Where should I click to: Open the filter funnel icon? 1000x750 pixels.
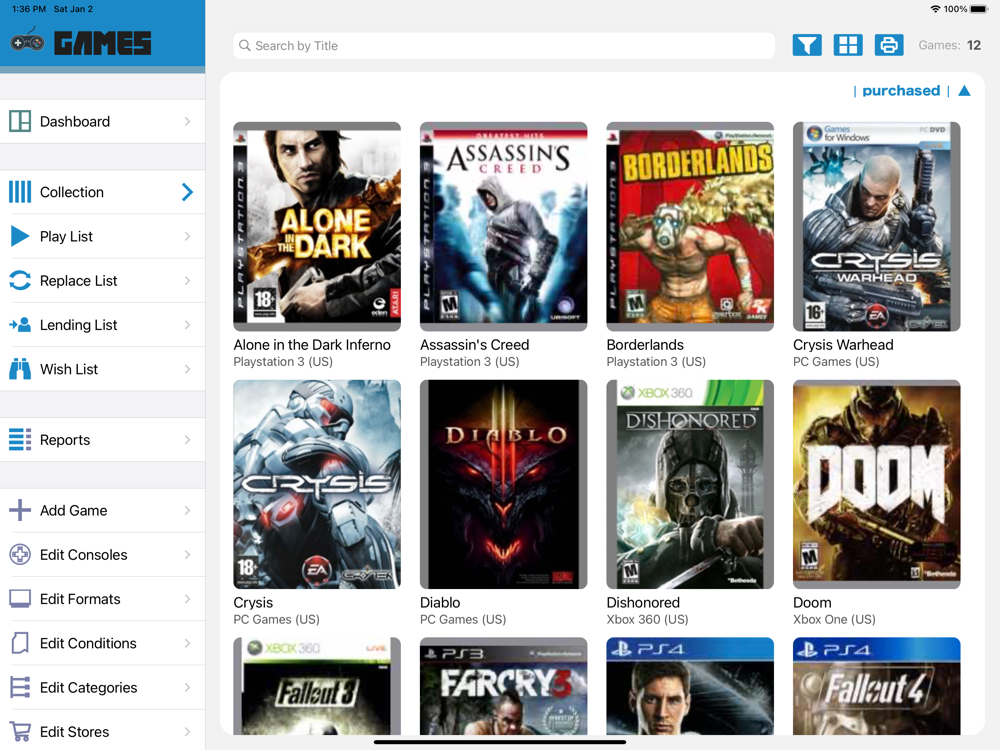[807, 45]
